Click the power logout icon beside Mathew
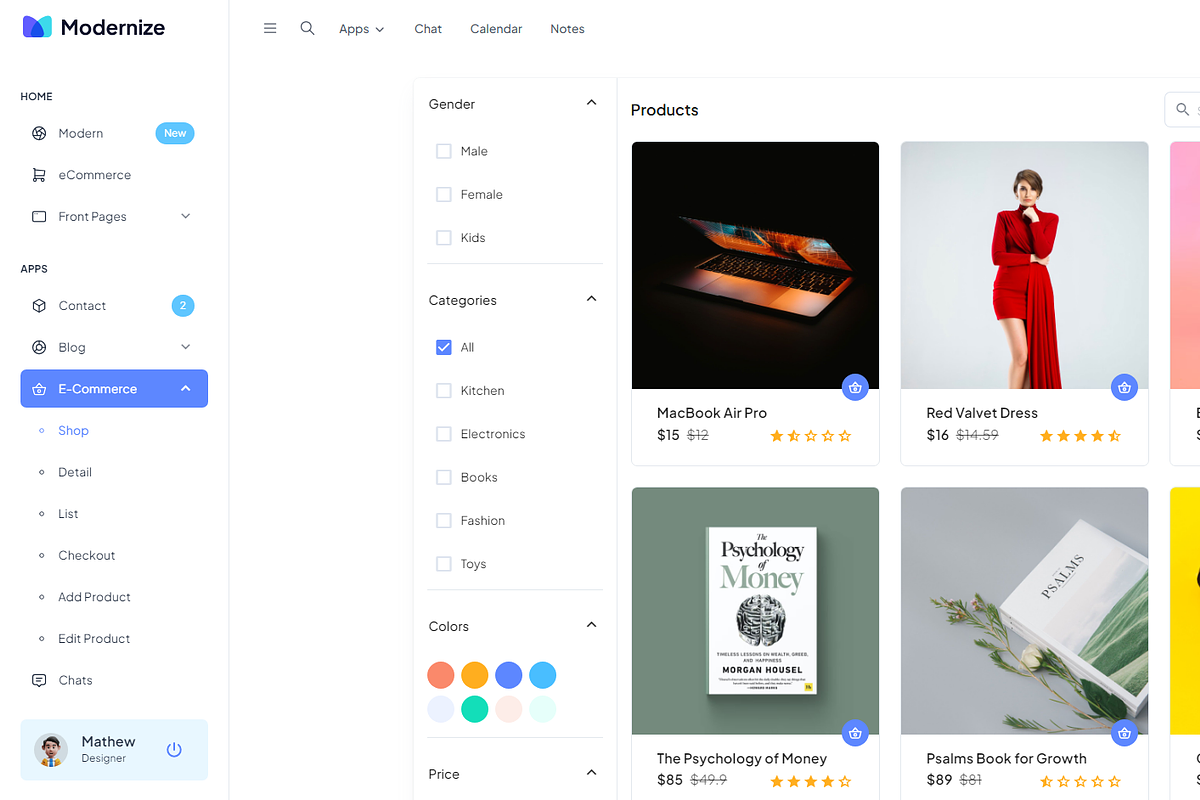 [x=174, y=749]
